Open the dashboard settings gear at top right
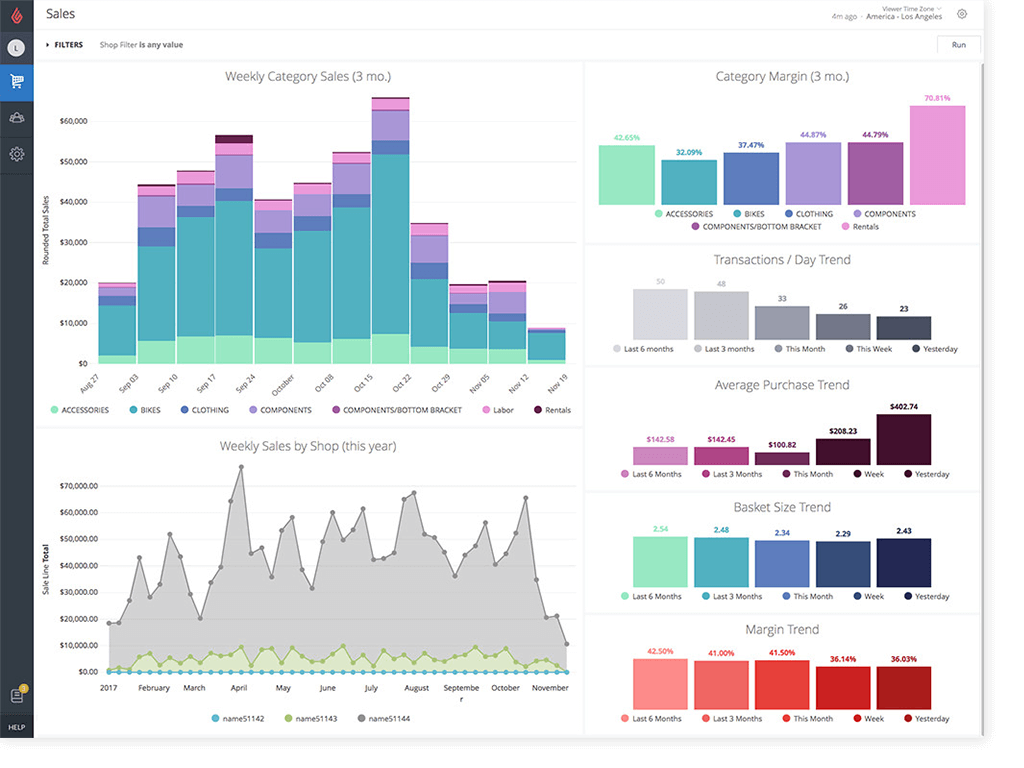The image size is (1024, 768). point(962,14)
